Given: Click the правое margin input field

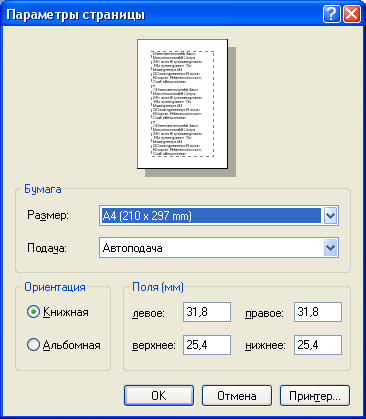Looking at the screenshot, I should [x=318, y=312].
